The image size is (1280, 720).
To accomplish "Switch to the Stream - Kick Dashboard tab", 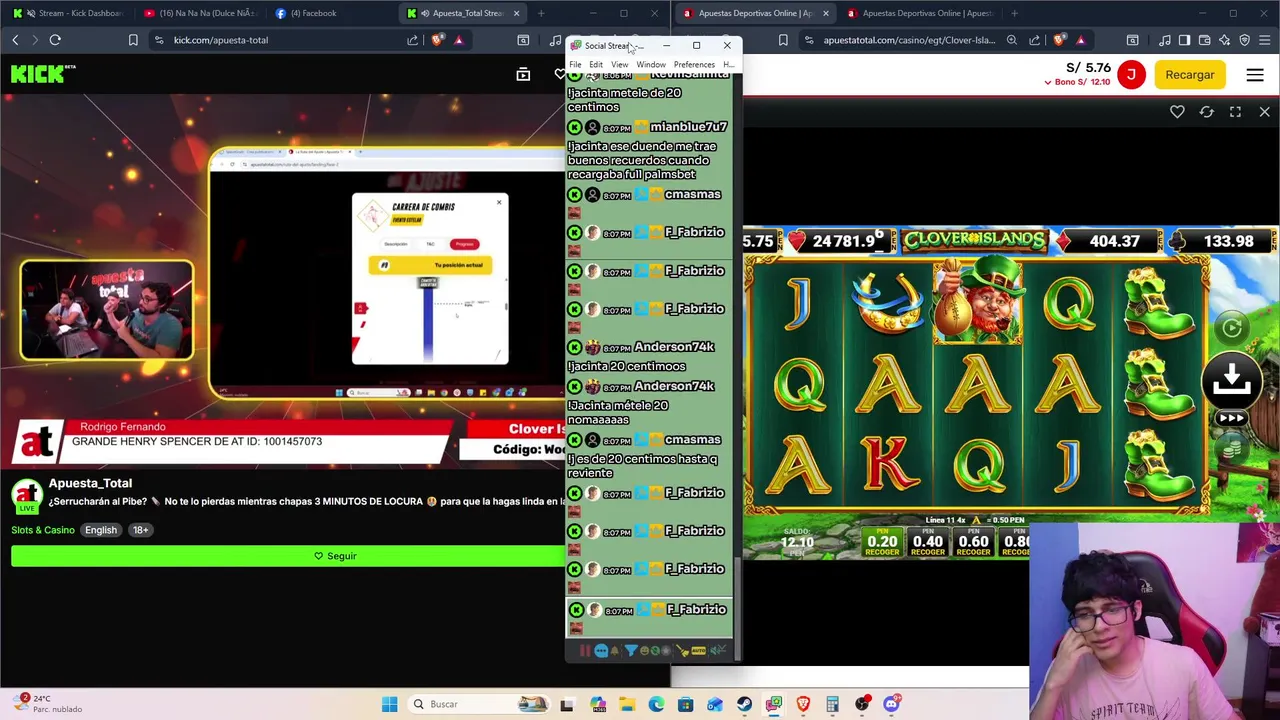I will 70,13.
